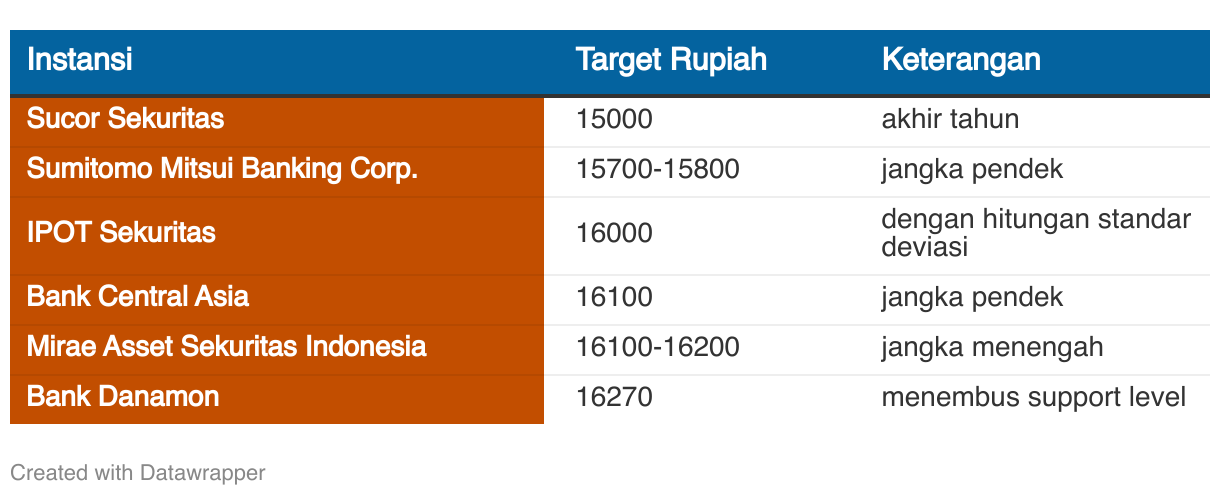Select the 16000 target value
The width and height of the screenshot is (1220, 496).
coord(614,233)
